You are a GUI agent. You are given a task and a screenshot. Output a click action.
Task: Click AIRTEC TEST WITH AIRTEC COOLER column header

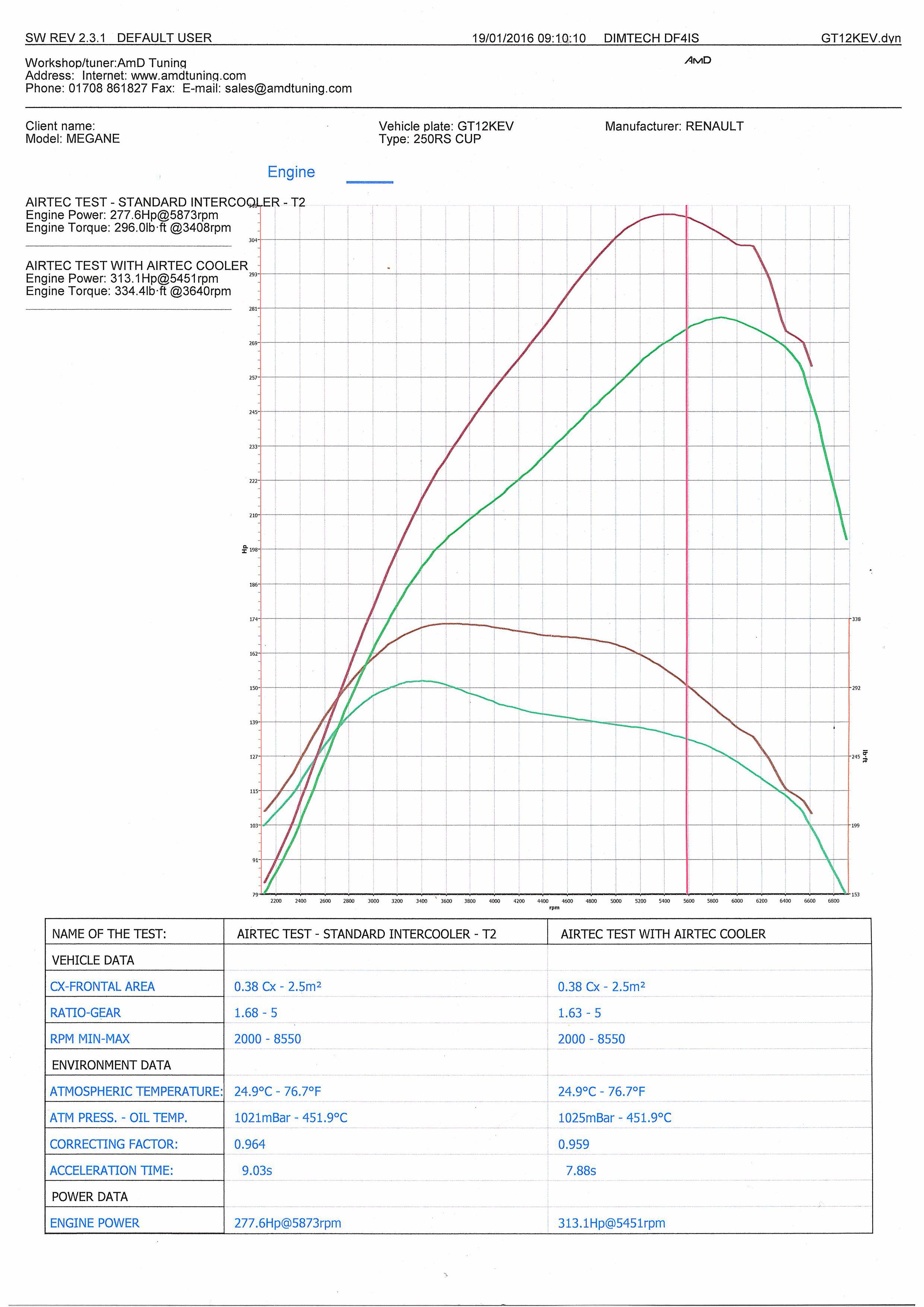663,934
